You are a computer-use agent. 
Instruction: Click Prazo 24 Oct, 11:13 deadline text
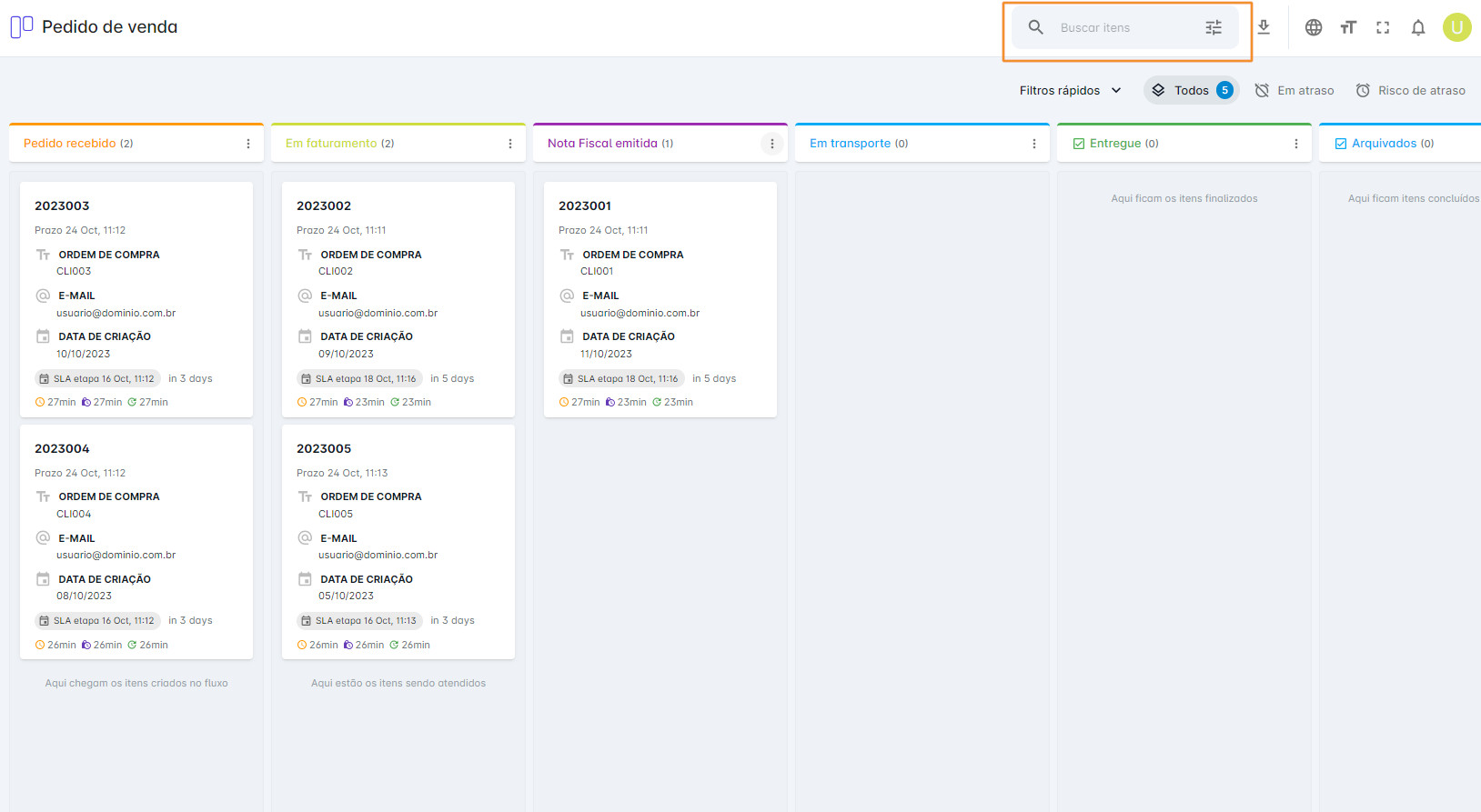(342, 473)
